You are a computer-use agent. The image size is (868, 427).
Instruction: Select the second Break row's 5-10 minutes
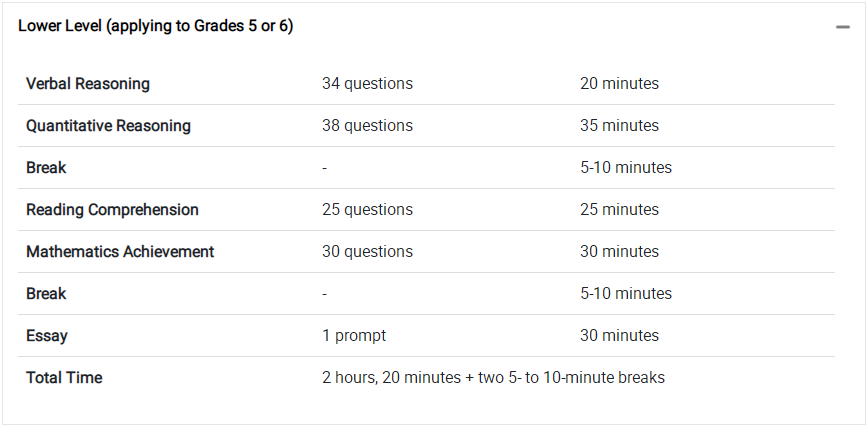coord(626,294)
